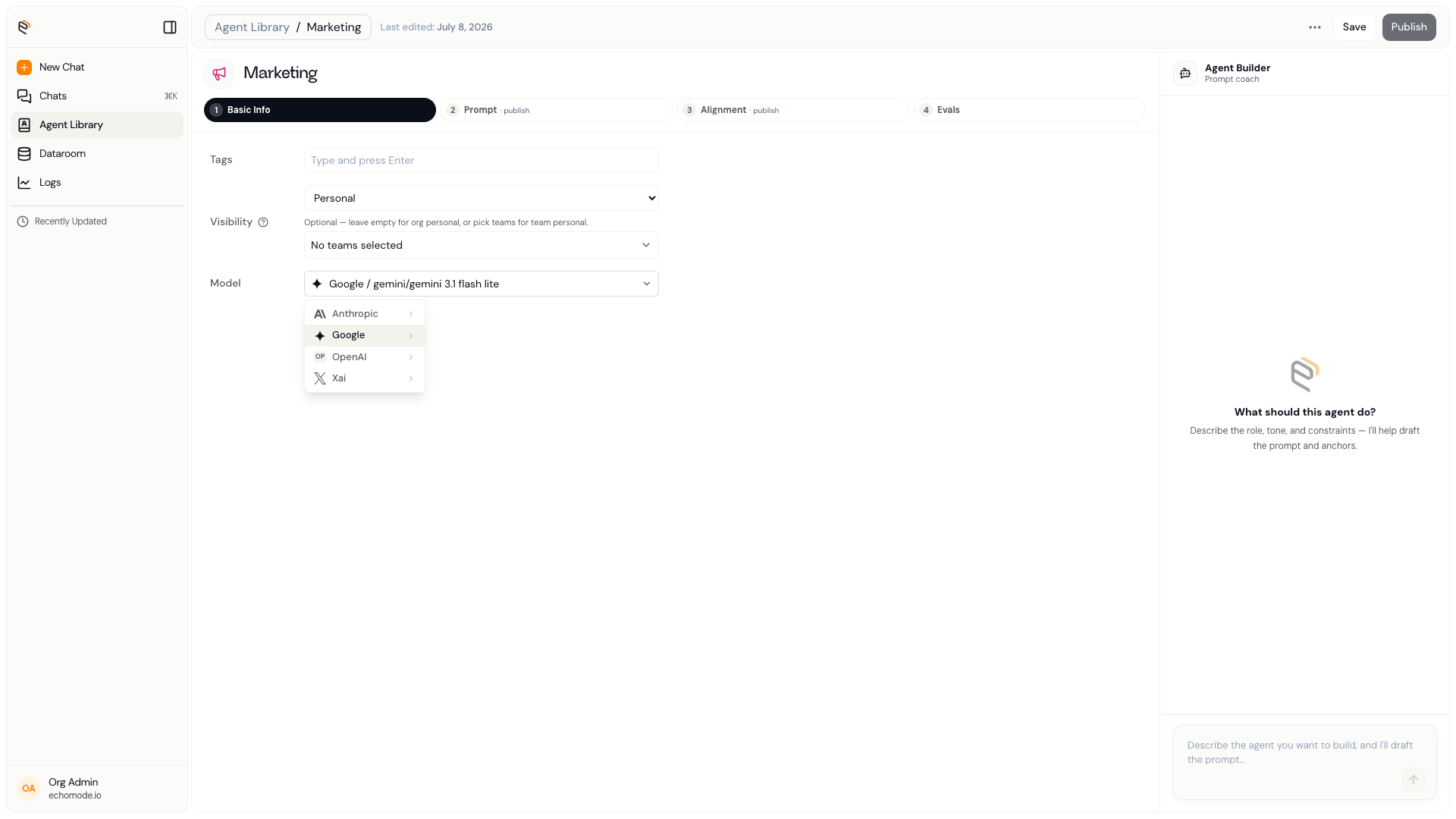Click the Anthropic logo icon in the list

pyautogui.click(x=320, y=314)
